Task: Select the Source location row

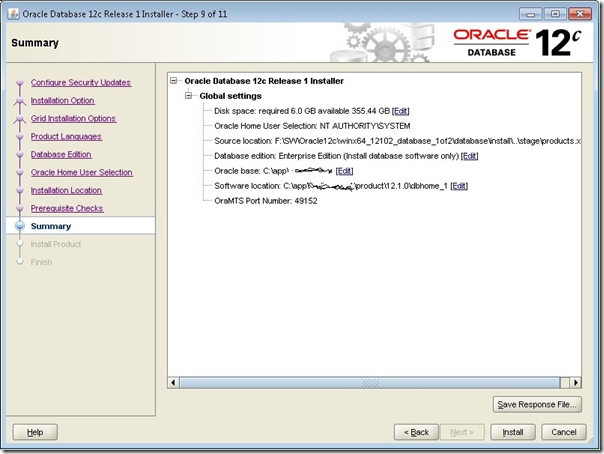Action: pos(397,141)
